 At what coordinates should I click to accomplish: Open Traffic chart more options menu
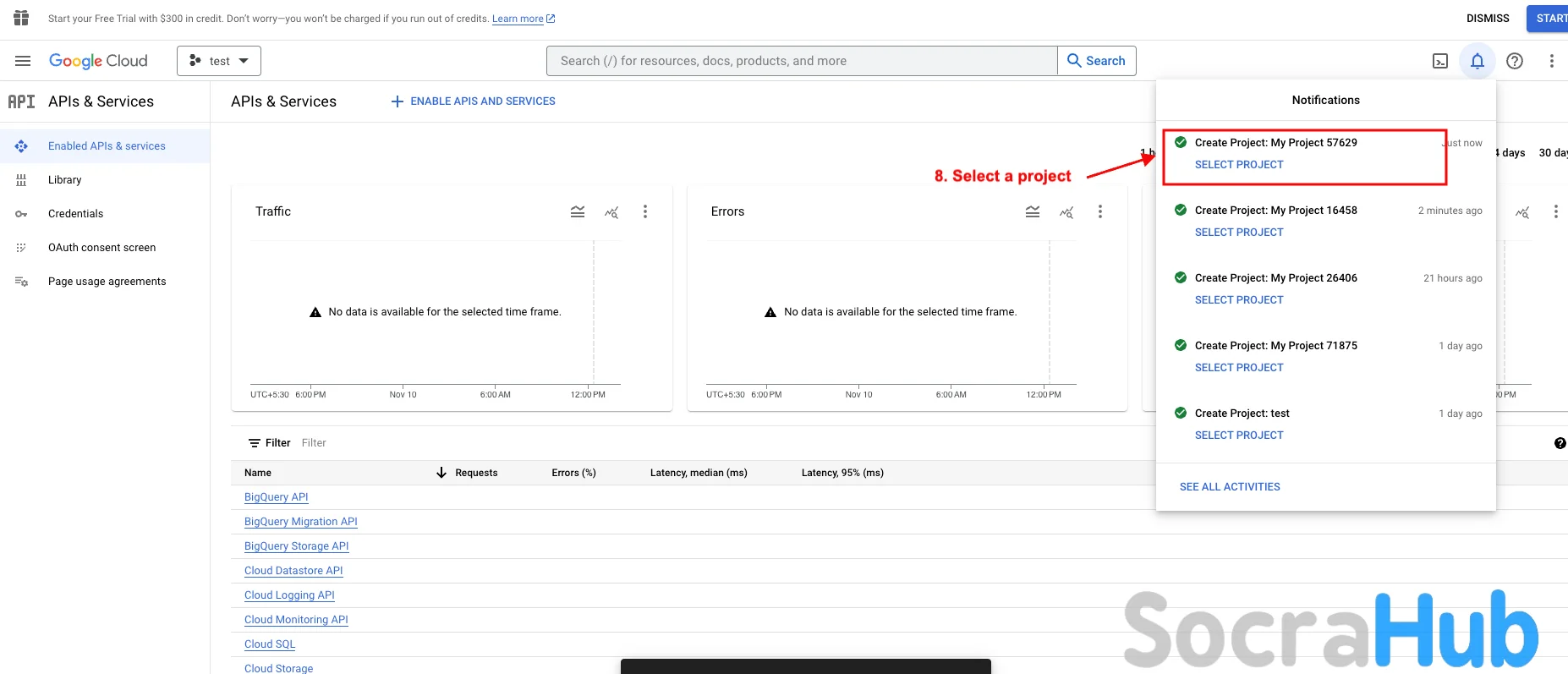(645, 211)
